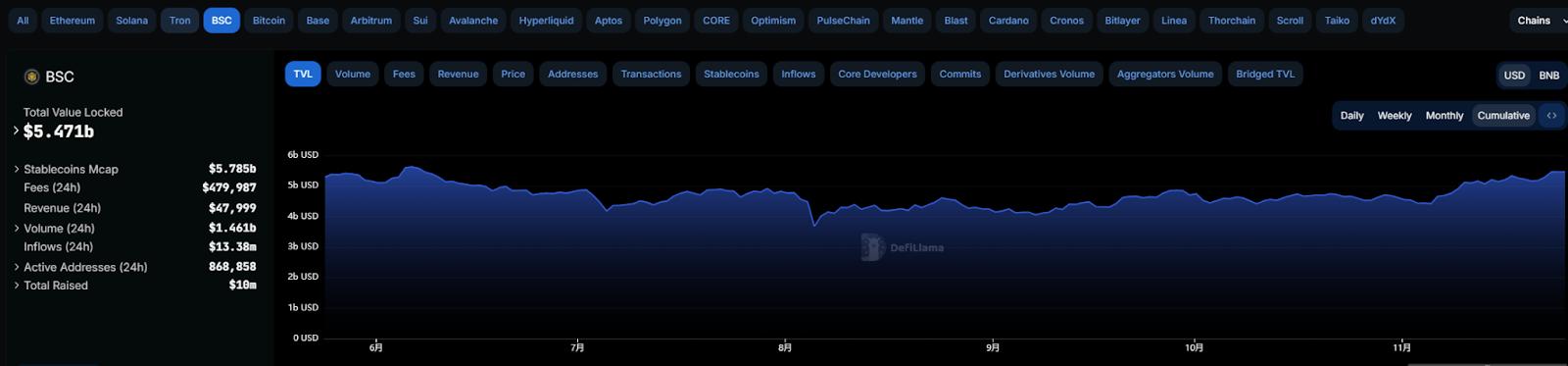1568x366 pixels.
Task: Toggle chart denomination to BNB
Action: pyautogui.click(x=1548, y=76)
